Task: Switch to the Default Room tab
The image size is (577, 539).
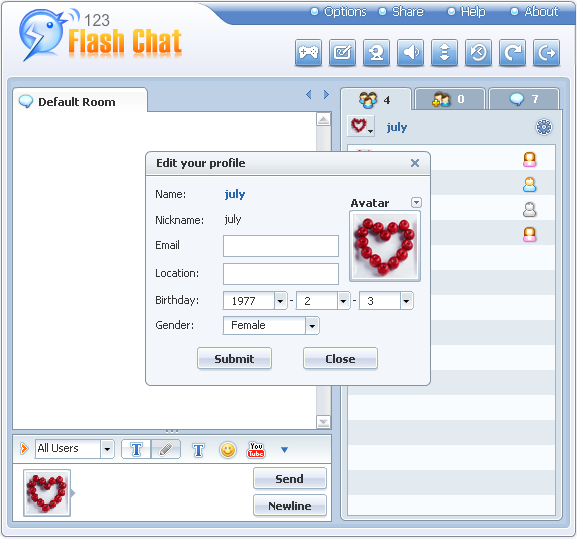Action: [77, 102]
